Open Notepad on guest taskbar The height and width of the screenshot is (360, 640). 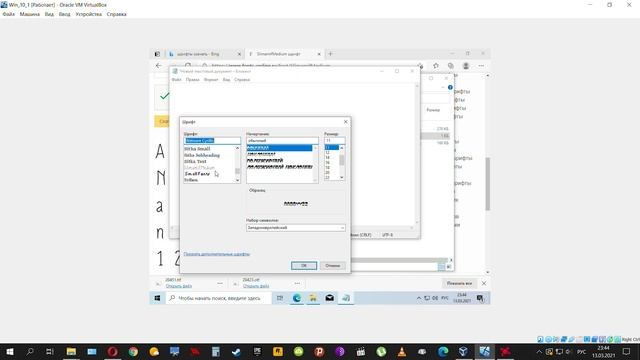tap(346, 298)
